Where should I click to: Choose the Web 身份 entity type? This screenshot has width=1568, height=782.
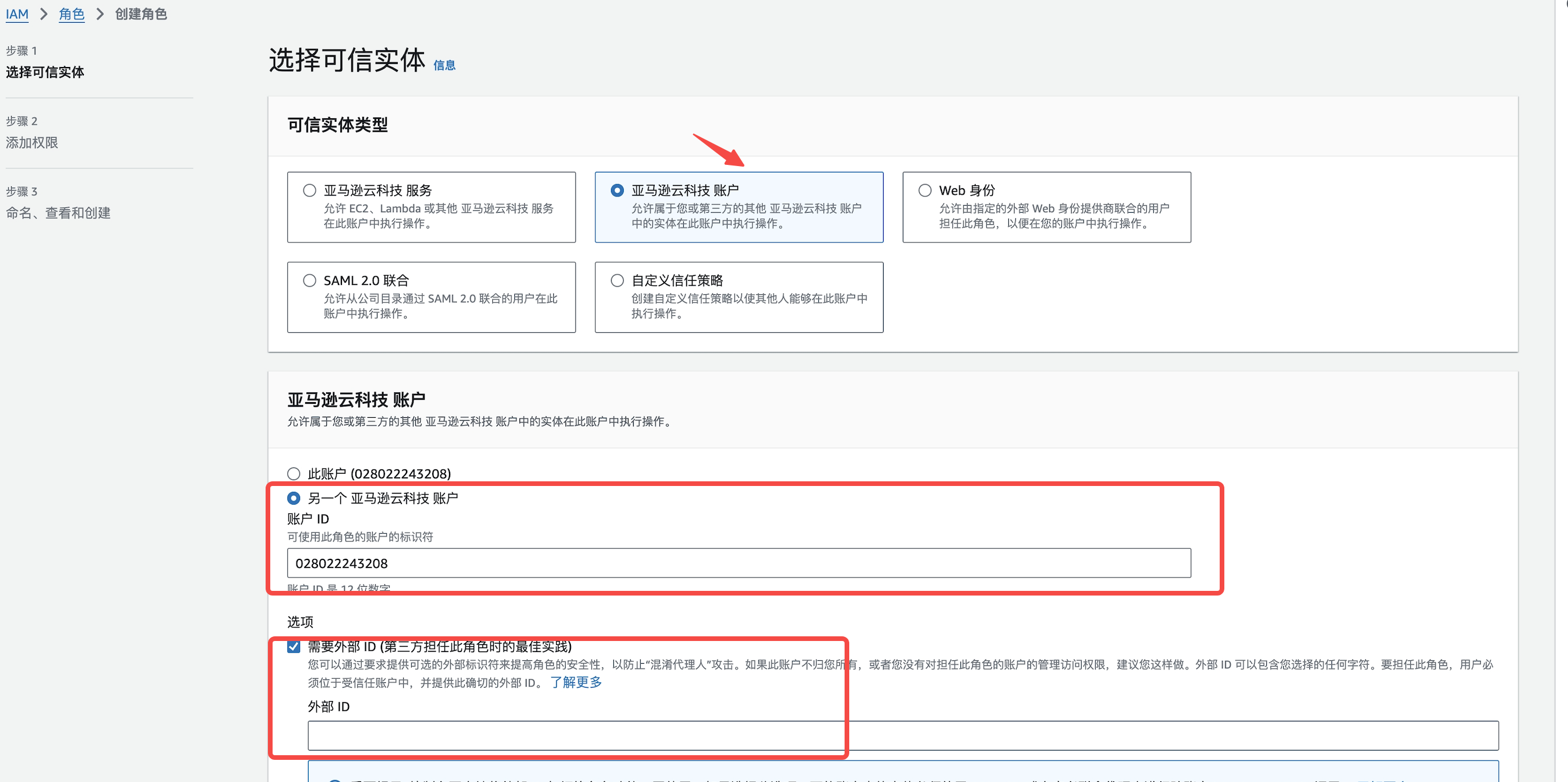924,191
